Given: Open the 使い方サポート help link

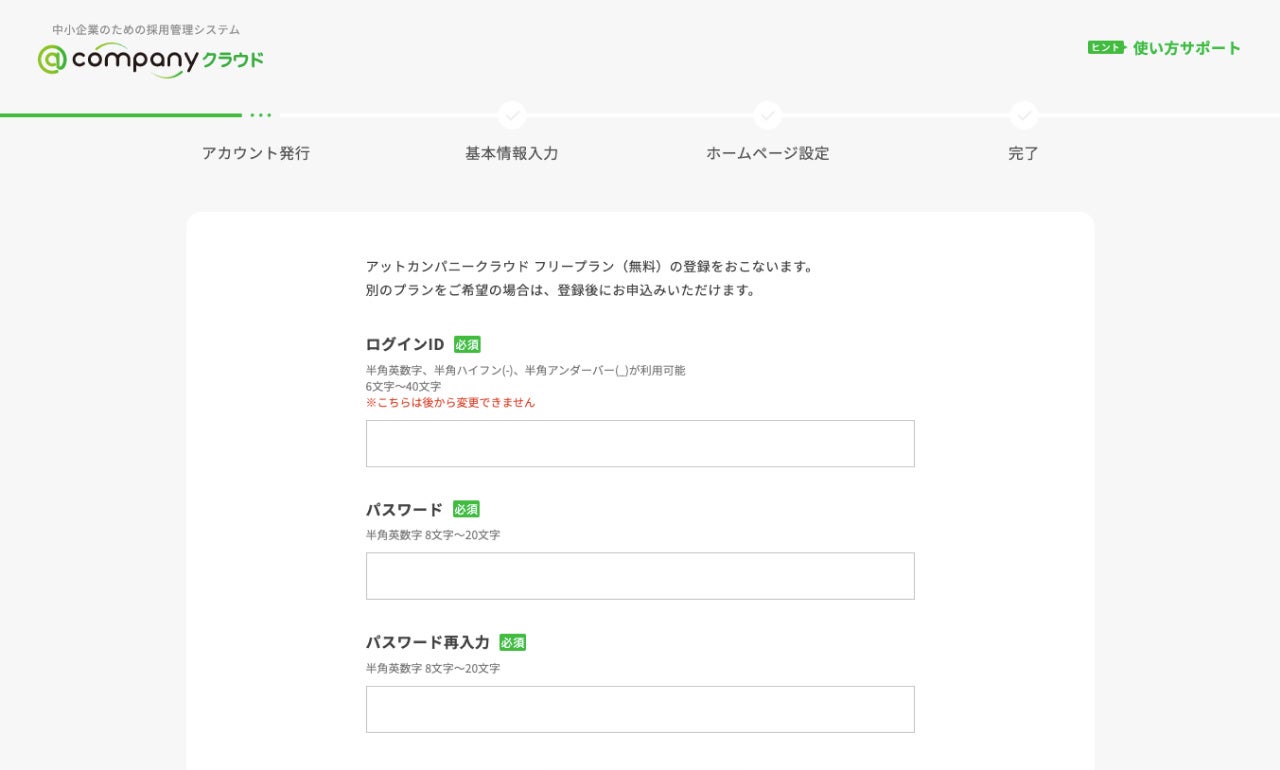Looking at the screenshot, I should click(x=1186, y=48).
